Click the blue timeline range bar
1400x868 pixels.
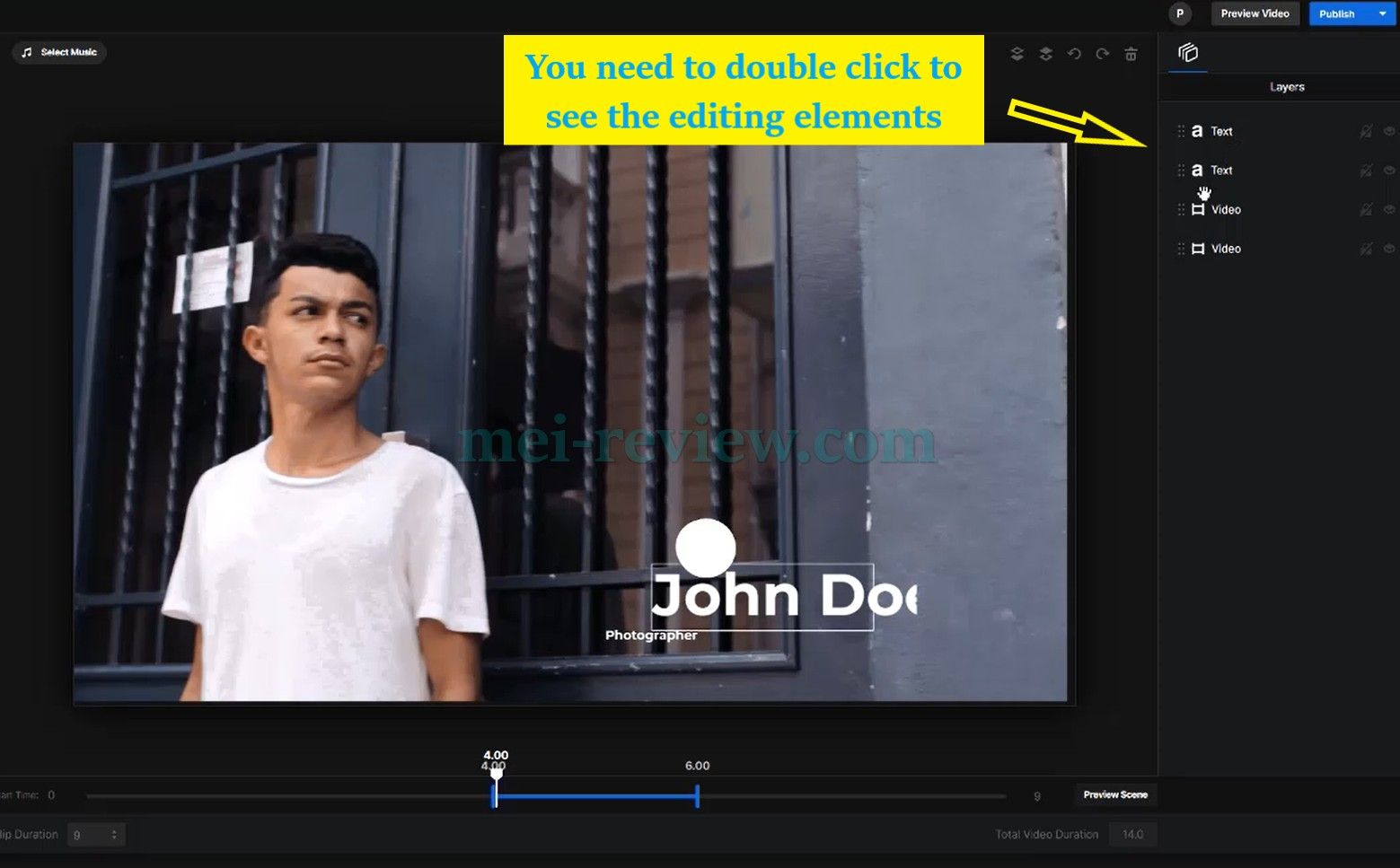pyautogui.click(x=595, y=795)
